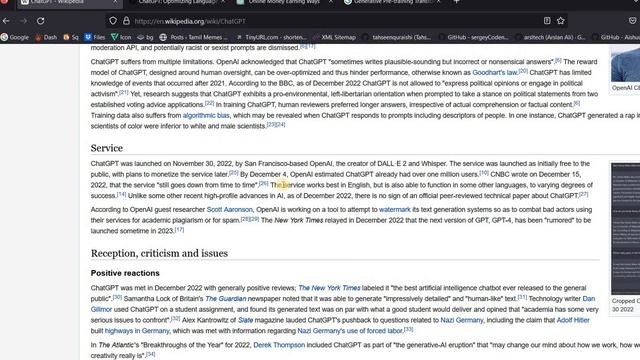Open The New York Times link

pyautogui.click(x=329, y=288)
